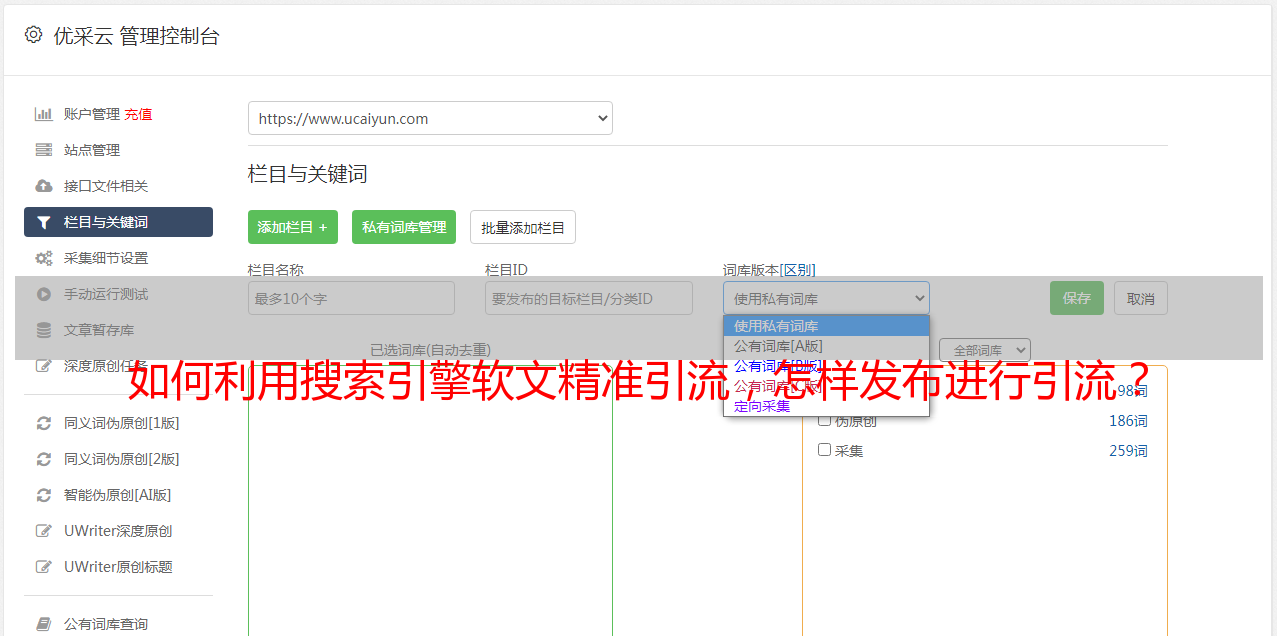The width and height of the screenshot is (1277, 636).
Task: Click the bar chart icon for 账户管理
Action: point(44,114)
